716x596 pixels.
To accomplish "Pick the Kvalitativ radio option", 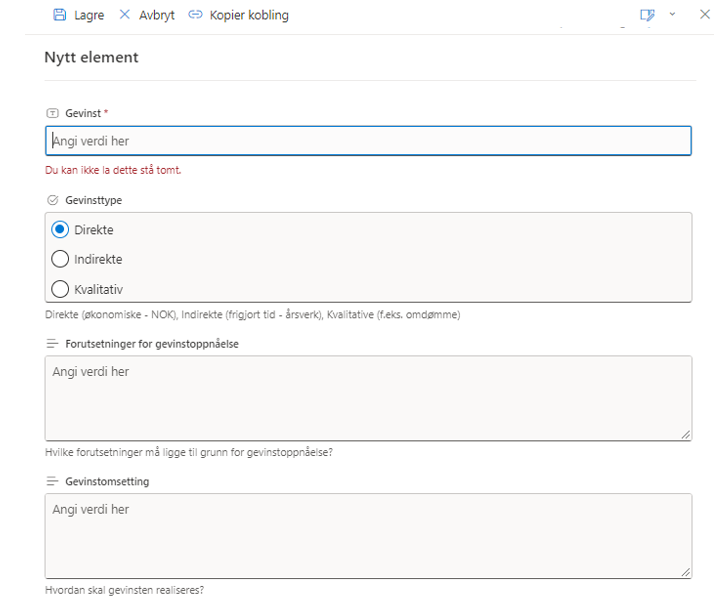I will click(60, 289).
